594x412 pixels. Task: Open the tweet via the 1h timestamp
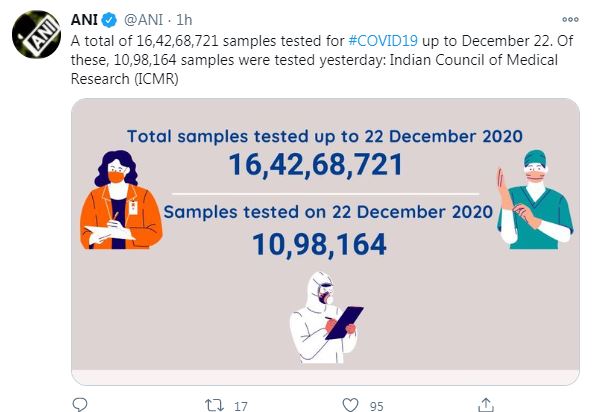[x=184, y=20]
